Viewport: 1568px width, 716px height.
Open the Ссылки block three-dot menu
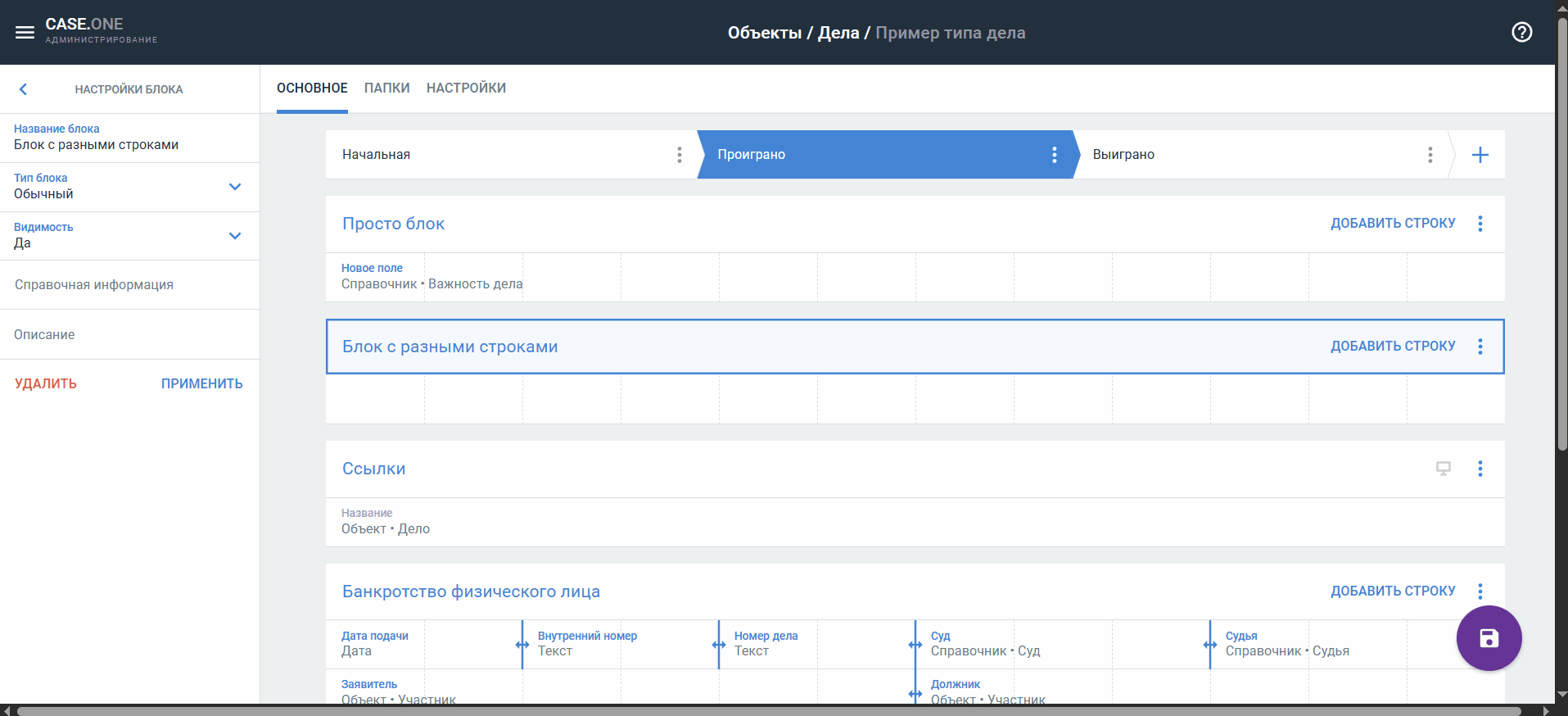(x=1480, y=469)
